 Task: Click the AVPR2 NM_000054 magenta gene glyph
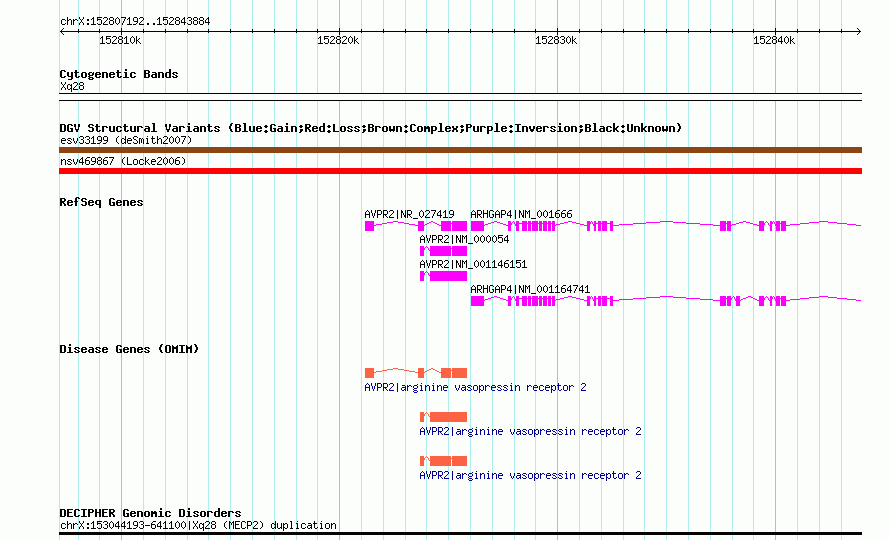443,251
